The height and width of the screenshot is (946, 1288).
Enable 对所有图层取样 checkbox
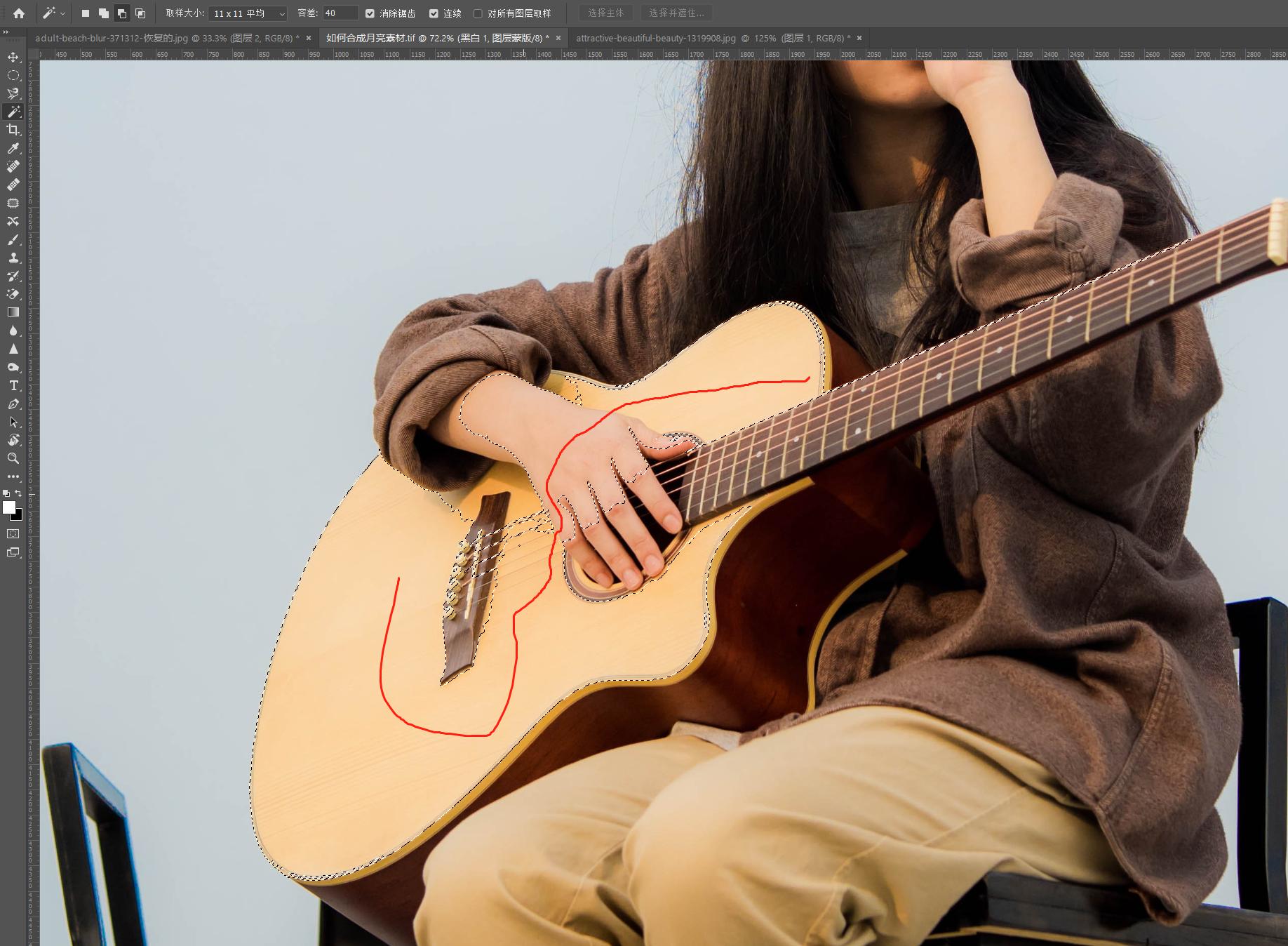[x=478, y=13]
